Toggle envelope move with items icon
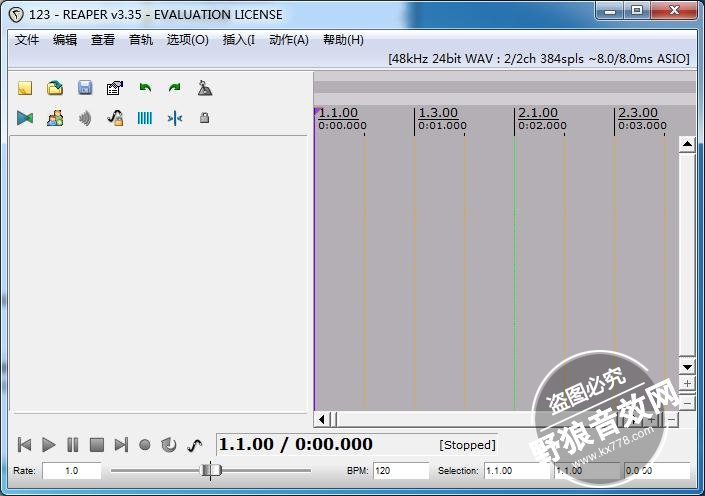Image resolution: width=705 pixels, height=496 pixels. point(115,118)
